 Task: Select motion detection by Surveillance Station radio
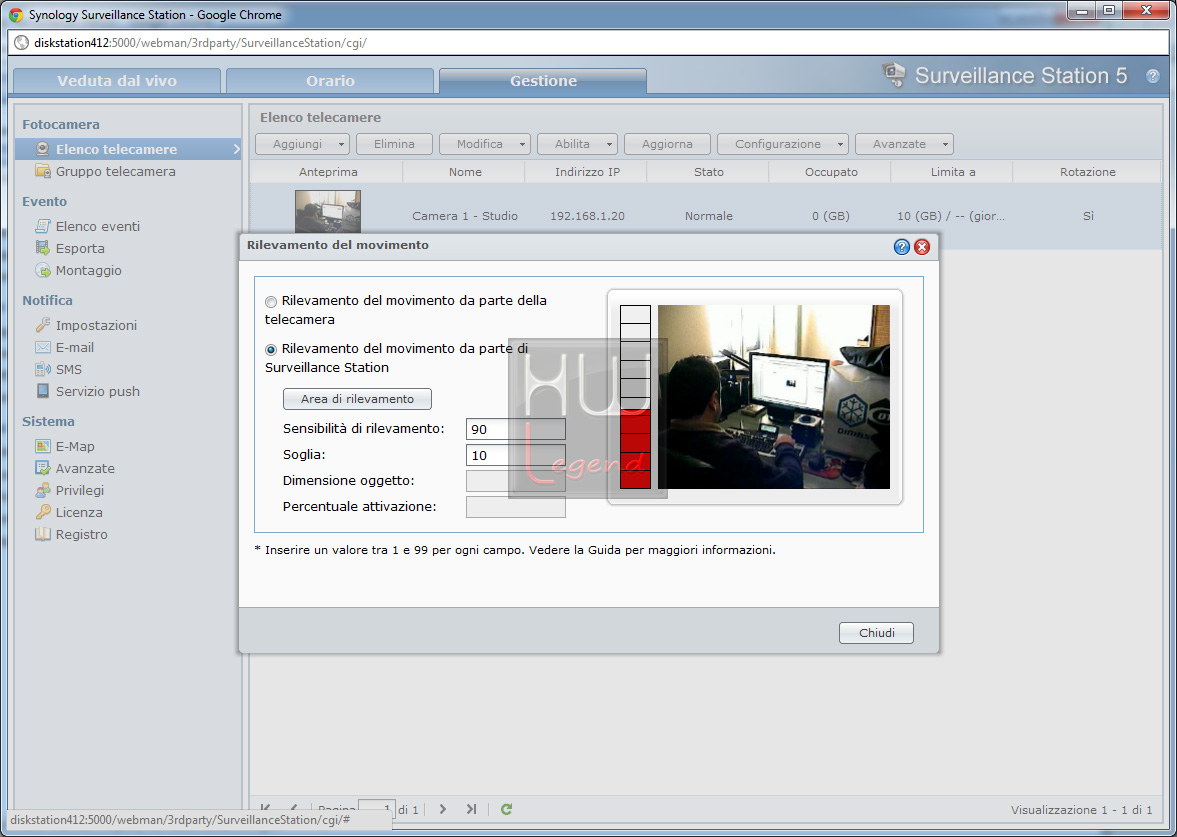(x=271, y=350)
